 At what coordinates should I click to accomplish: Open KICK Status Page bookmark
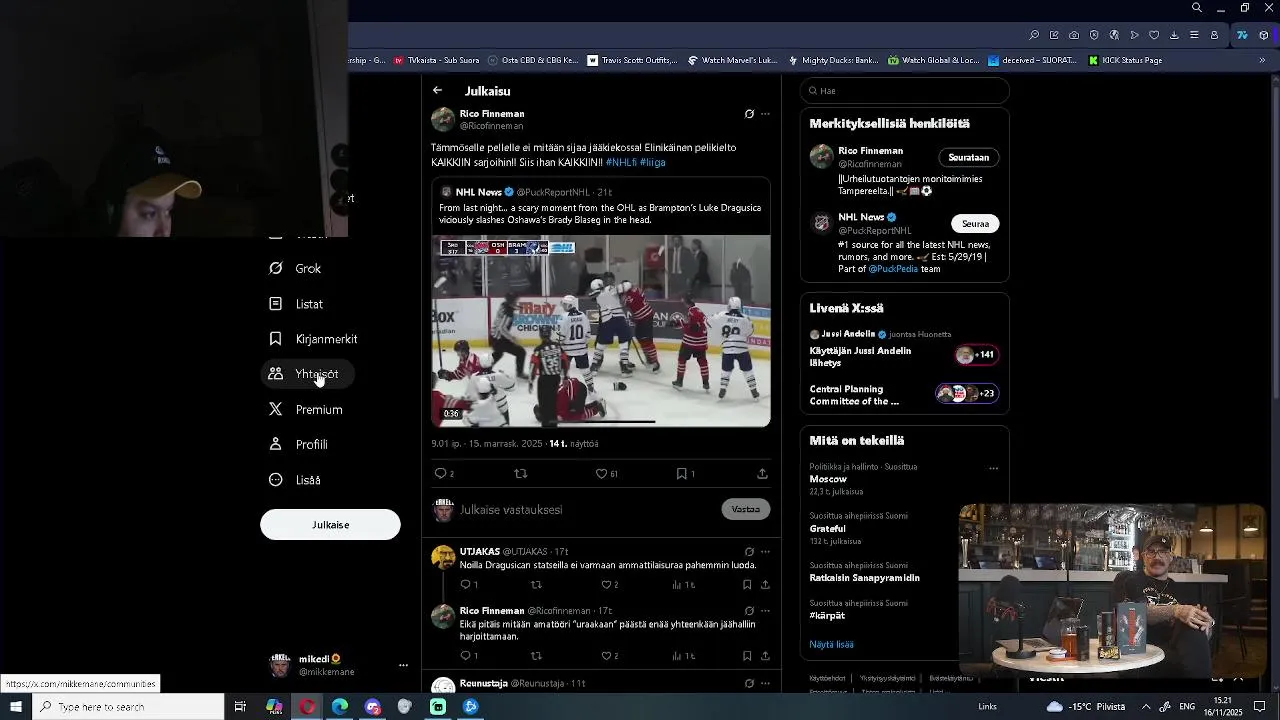(1123, 60)
